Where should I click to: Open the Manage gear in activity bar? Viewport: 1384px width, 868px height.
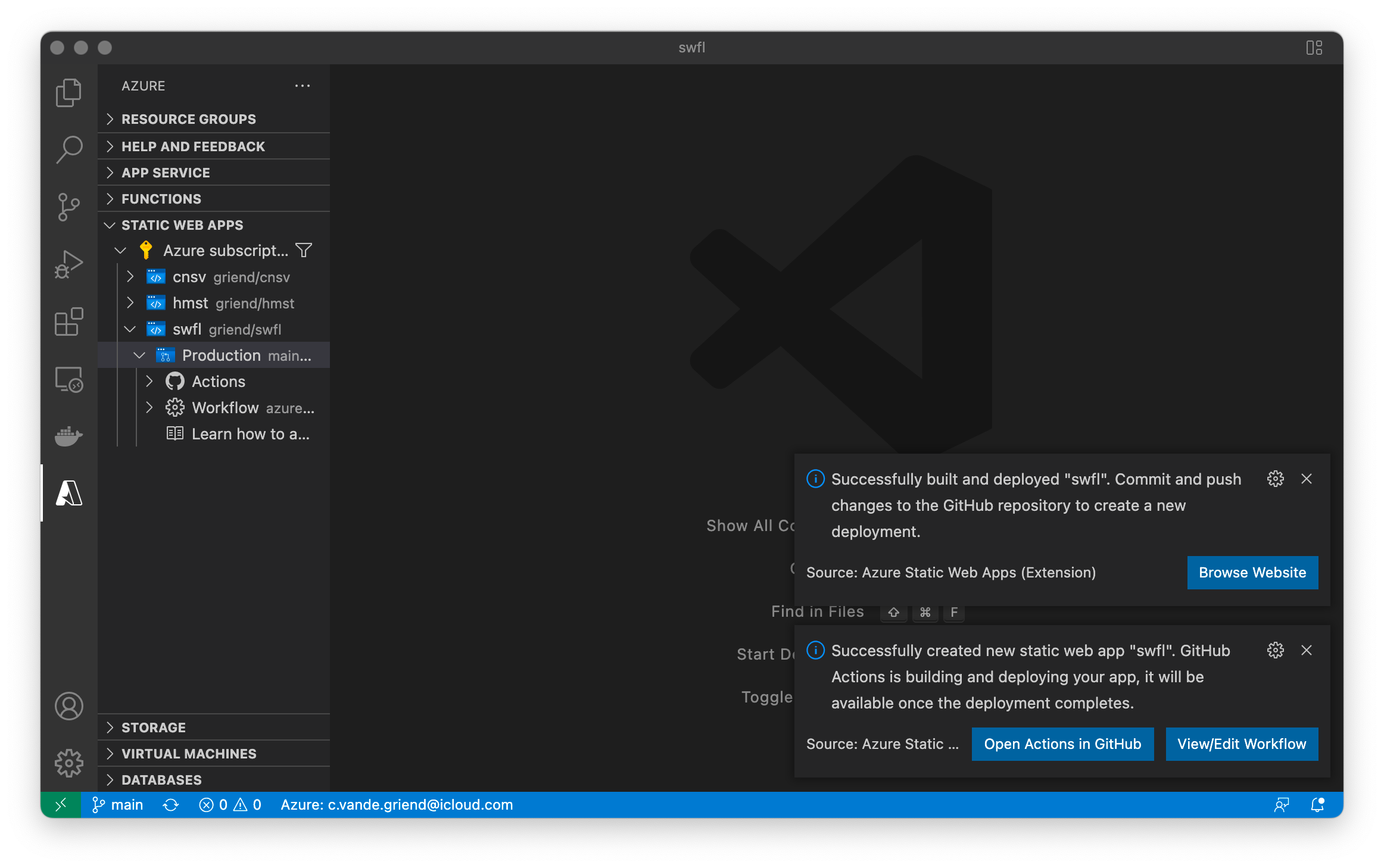click(68, 763)
